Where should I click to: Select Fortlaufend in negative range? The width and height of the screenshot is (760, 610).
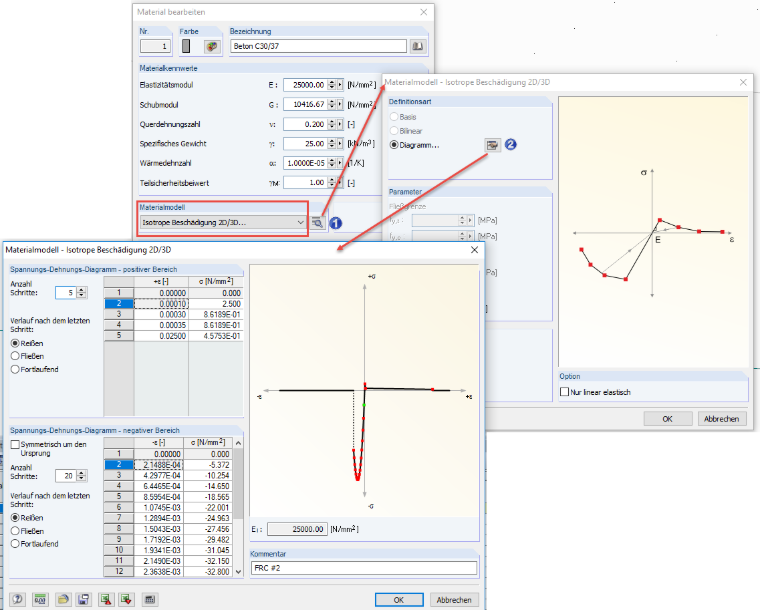[15, 544]
